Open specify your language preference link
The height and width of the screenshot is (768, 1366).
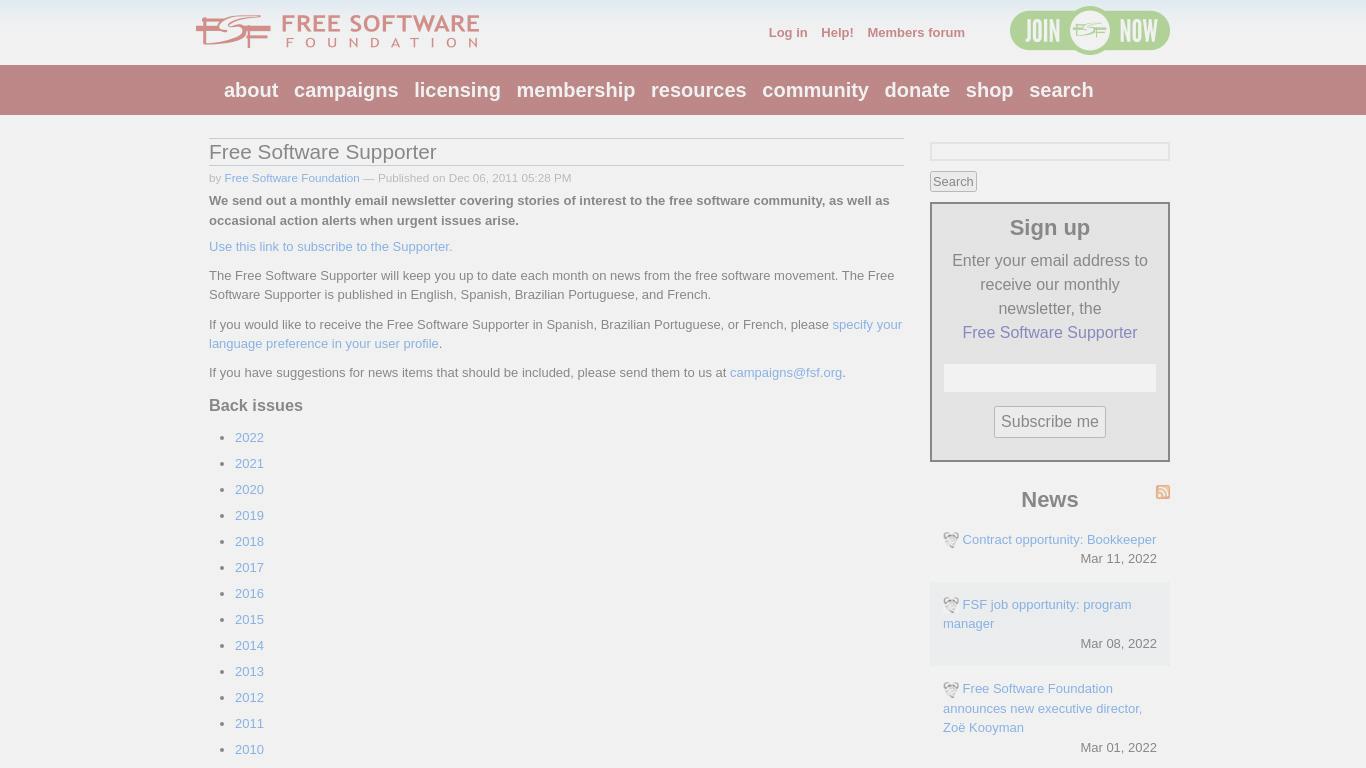tap(555, 334)
